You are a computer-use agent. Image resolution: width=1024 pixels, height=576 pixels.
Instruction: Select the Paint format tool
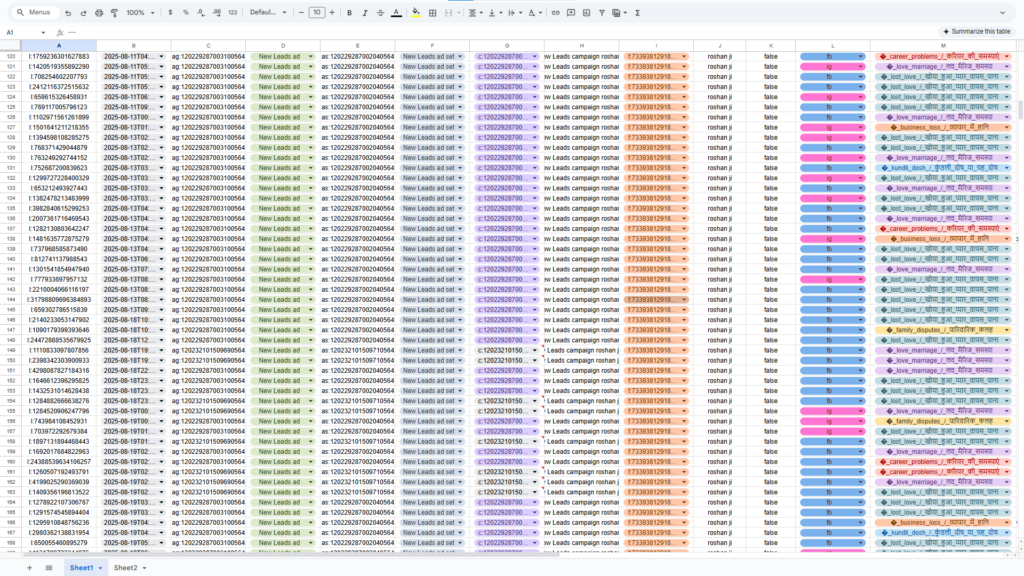[x=114, y=13]
